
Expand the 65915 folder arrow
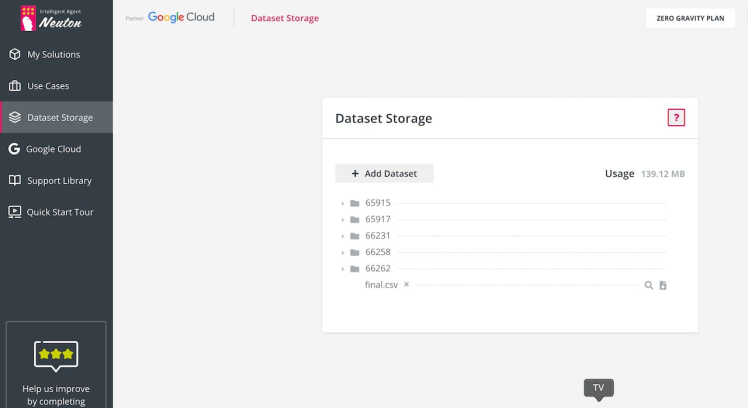(x=343, y=204)
